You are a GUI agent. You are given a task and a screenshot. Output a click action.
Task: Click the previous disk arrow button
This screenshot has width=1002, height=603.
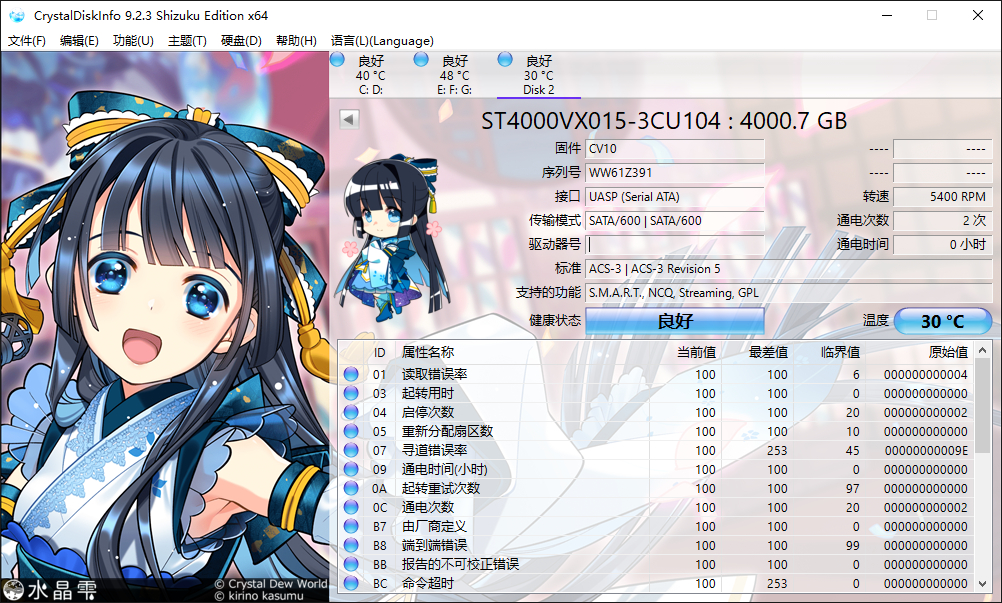coord(349,119)
